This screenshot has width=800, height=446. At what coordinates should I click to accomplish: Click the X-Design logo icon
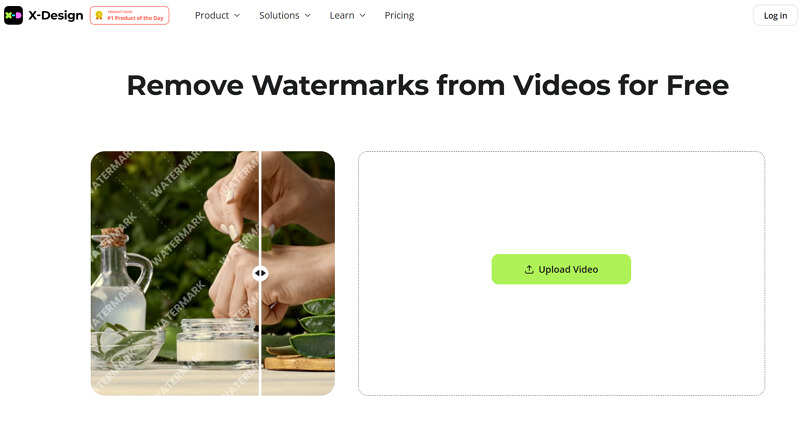pos(13,15)
